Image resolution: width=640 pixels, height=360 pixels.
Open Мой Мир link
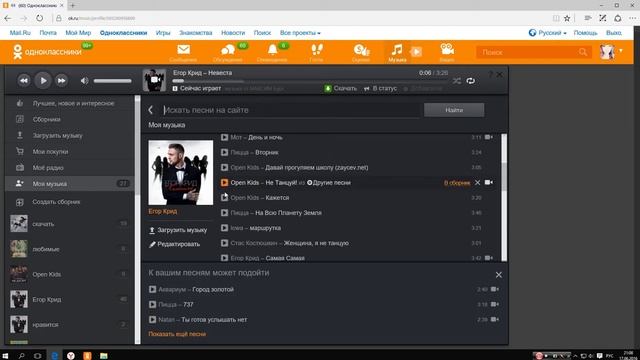pos(78,33)
